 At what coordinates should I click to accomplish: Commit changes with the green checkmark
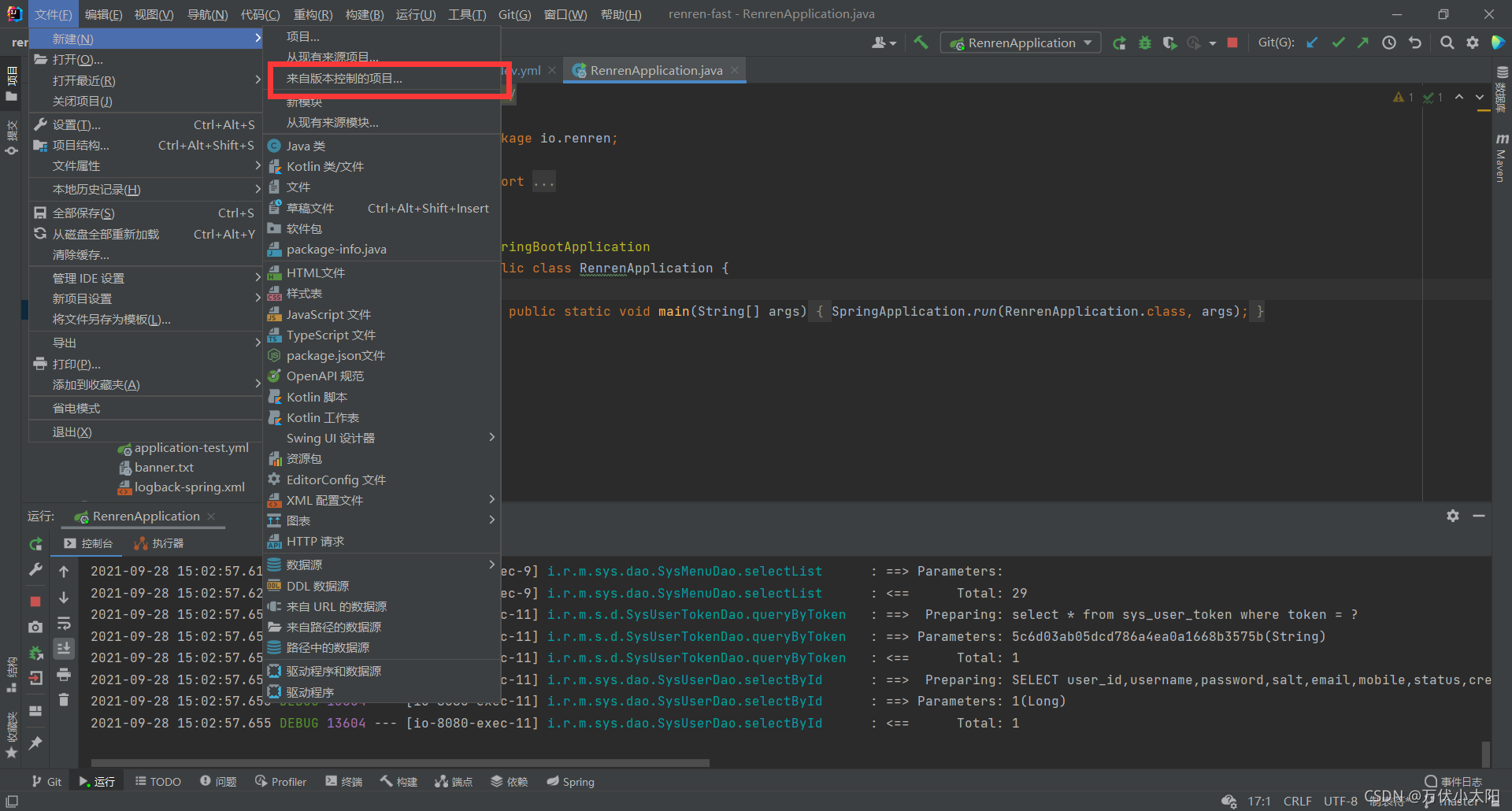click(x=1338, y=43)
